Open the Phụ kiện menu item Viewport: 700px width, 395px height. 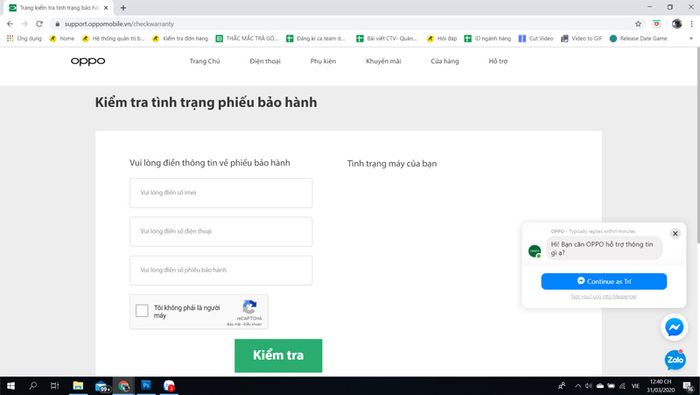[323, 61]
